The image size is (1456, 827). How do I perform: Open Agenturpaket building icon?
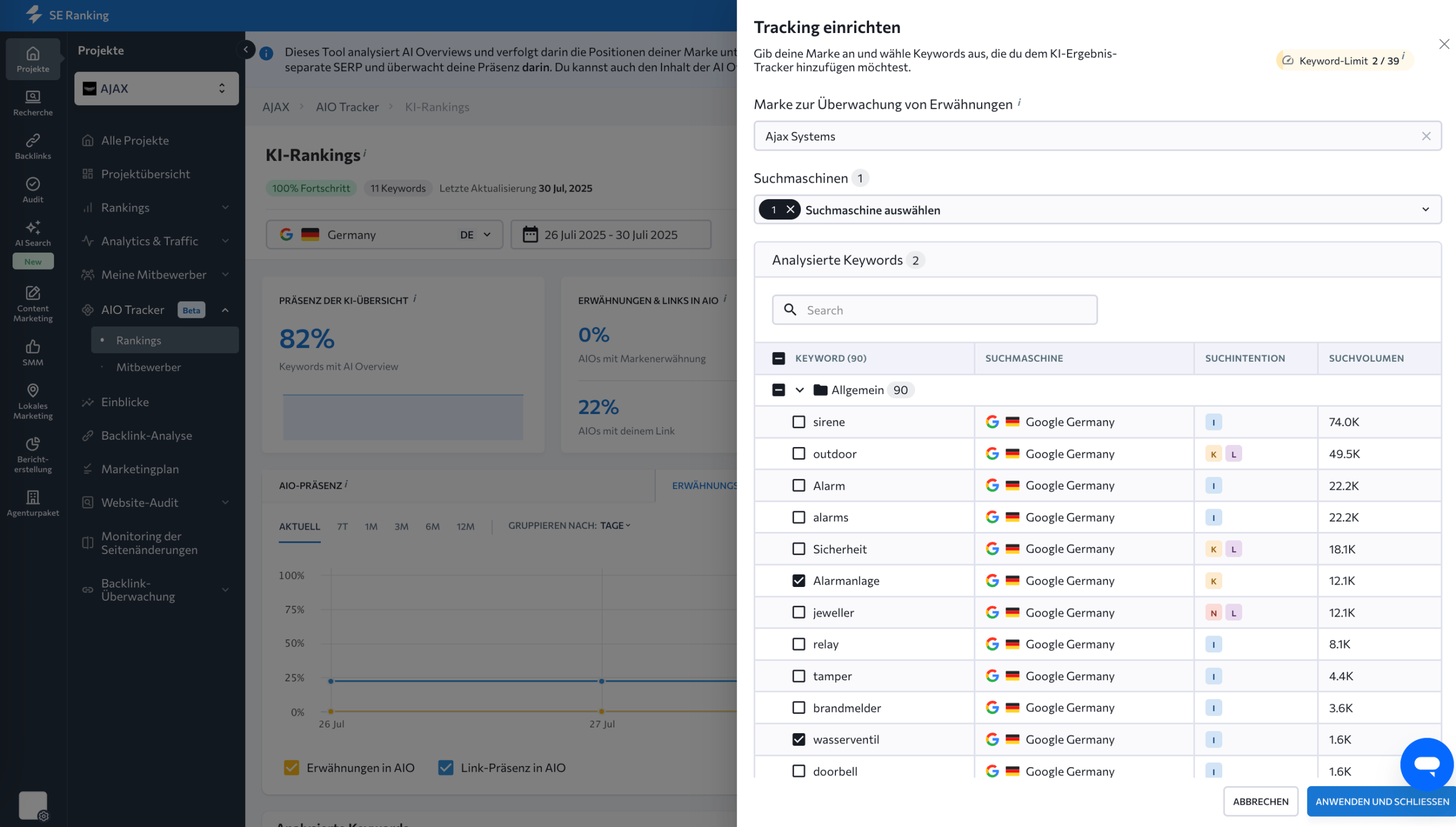(x=33, y=497)
